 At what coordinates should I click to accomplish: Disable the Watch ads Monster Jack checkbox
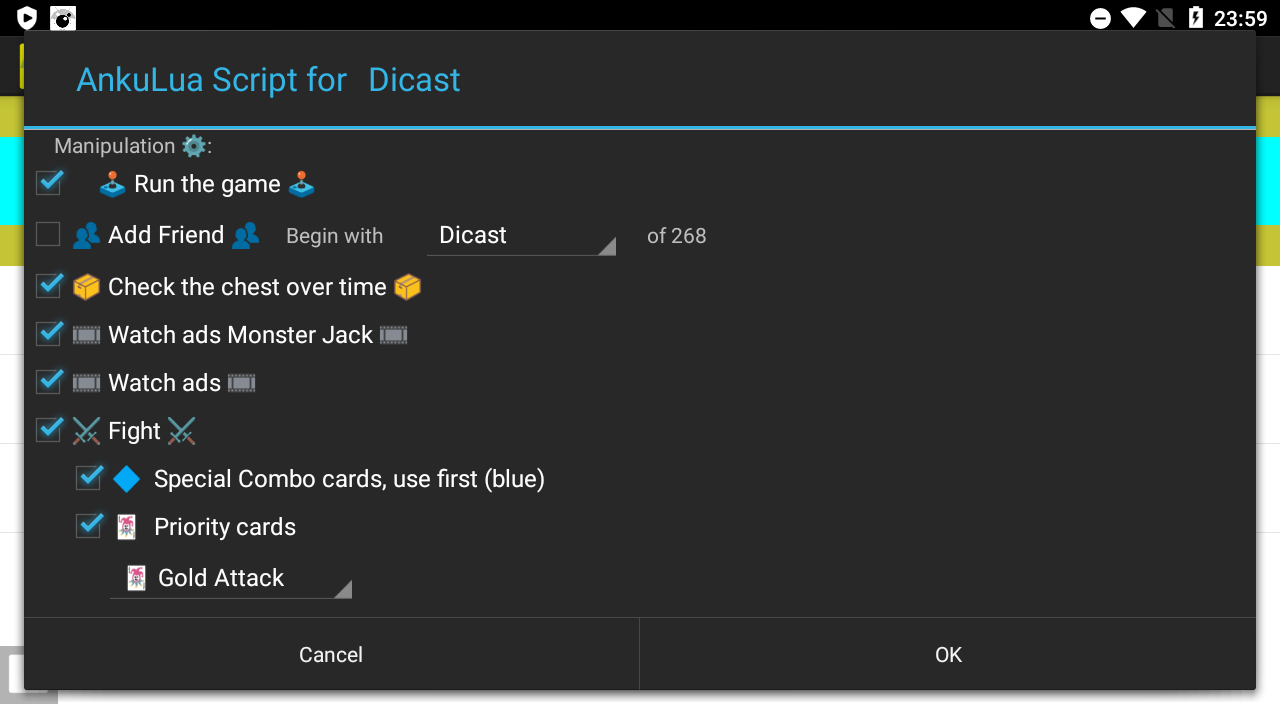49,334
